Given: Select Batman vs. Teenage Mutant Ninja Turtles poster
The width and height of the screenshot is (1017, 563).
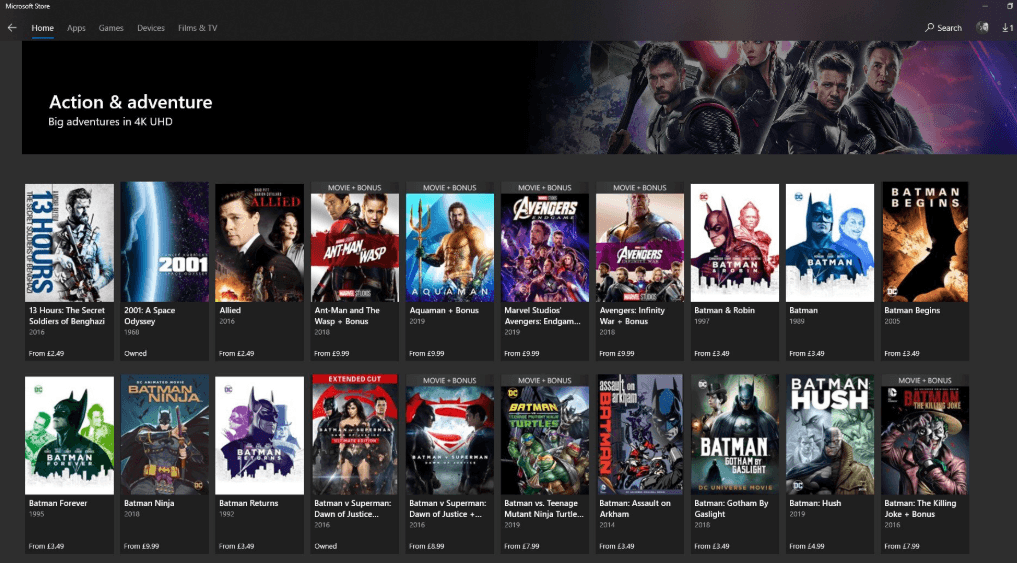Looking at the screenshot, I should click(x=545, y=435).
